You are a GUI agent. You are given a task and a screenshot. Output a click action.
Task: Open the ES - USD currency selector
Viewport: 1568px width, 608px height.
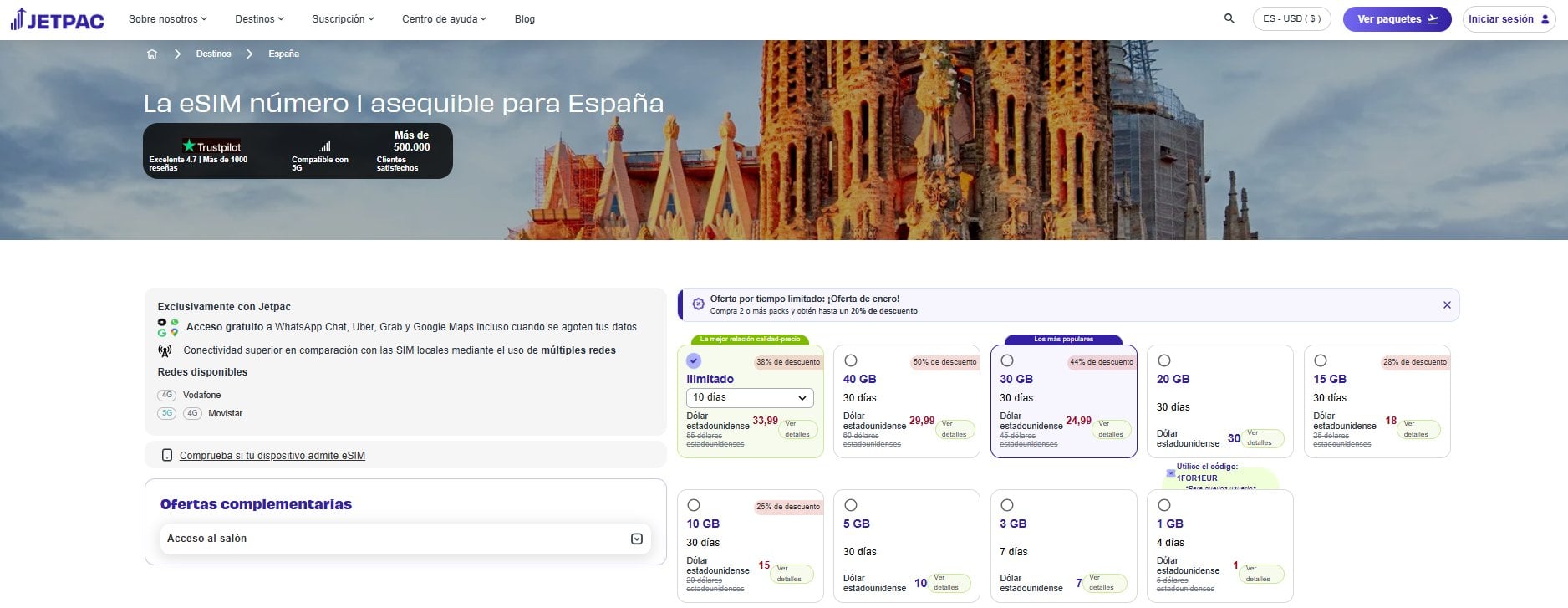pos(1291,19)
